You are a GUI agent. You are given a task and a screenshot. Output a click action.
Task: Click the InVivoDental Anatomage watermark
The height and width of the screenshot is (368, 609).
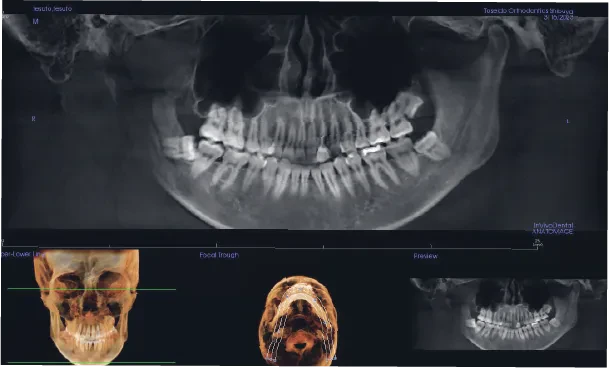coord(553,228)
